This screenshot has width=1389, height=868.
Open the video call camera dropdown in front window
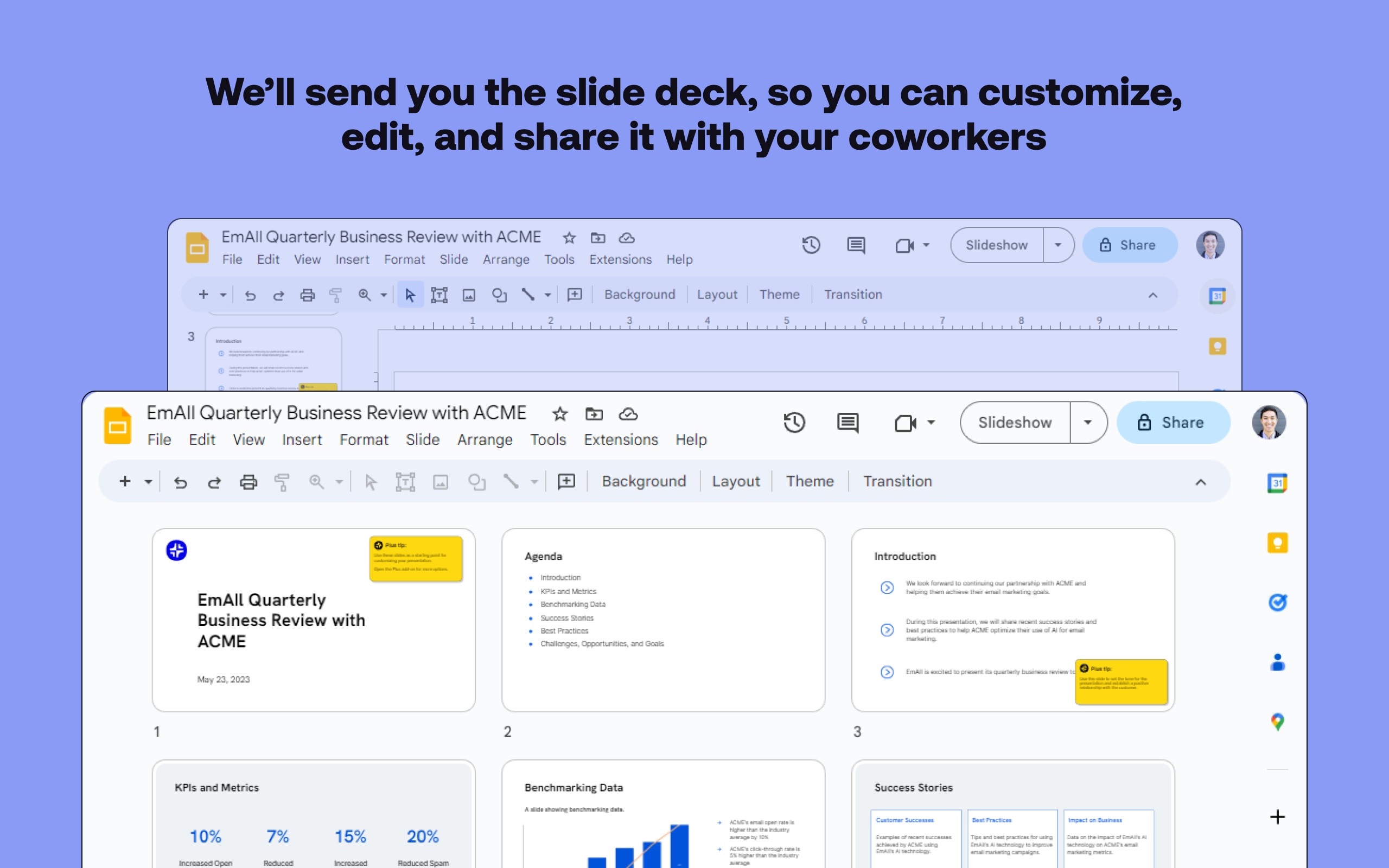pos(931,423)
